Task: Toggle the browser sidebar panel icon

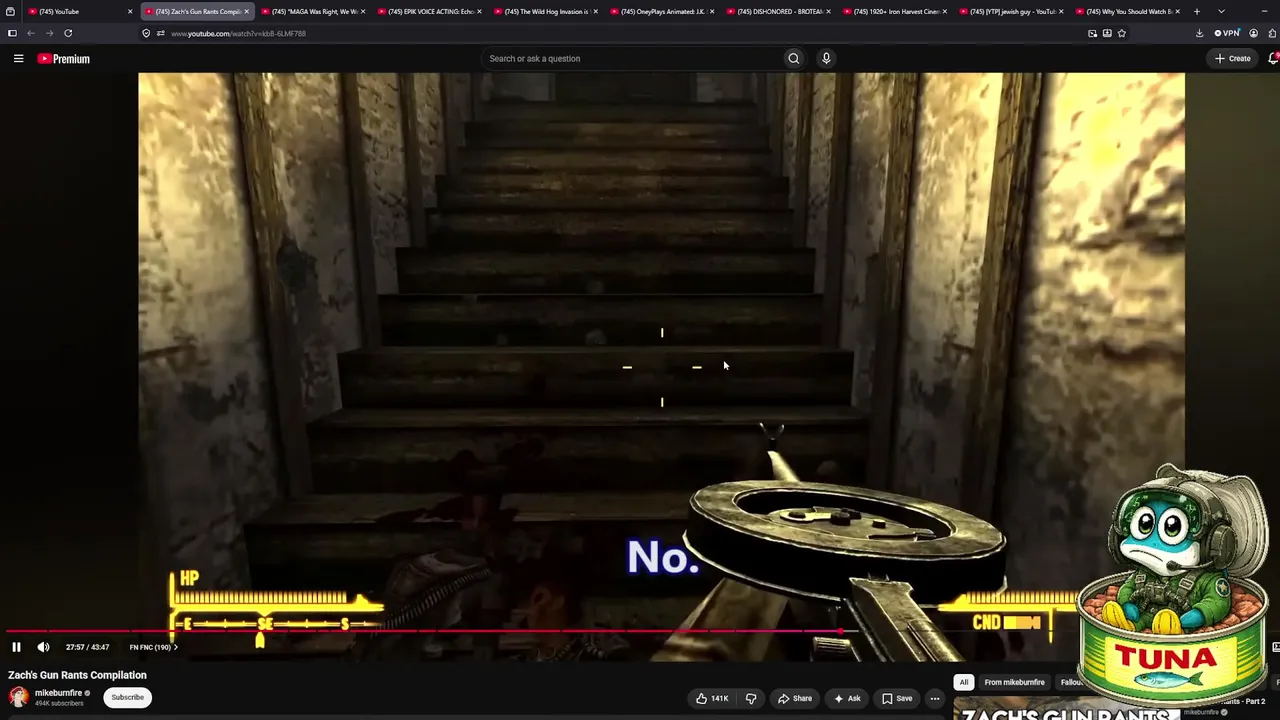Action: coord(12,33)
